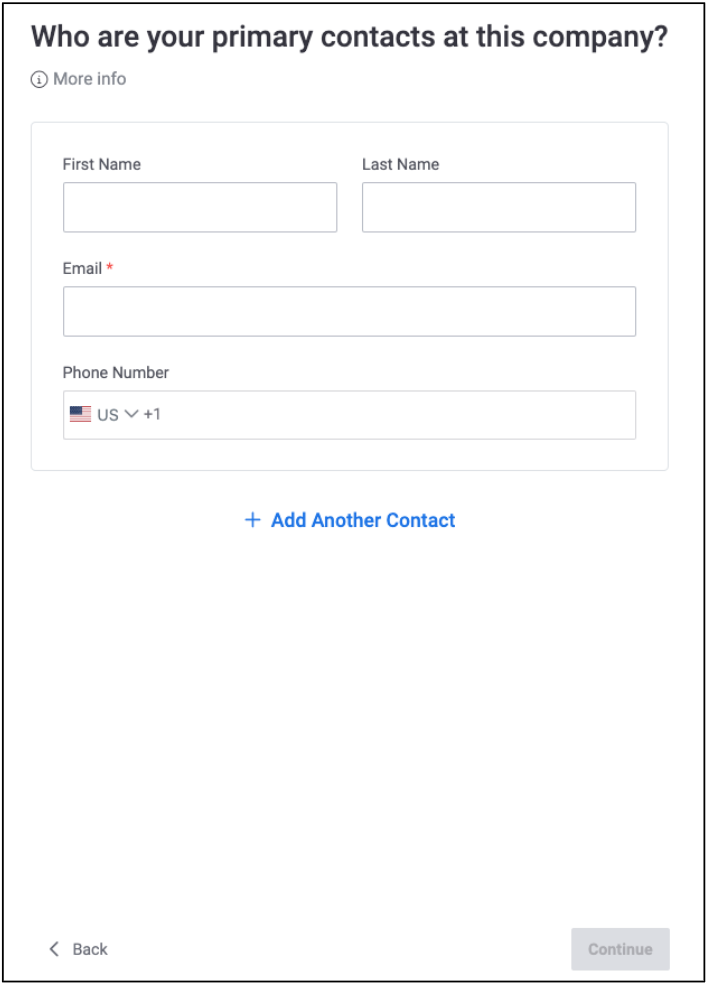Focus the Last Name input field
The image size is (708, 986).
coord(499,207)
